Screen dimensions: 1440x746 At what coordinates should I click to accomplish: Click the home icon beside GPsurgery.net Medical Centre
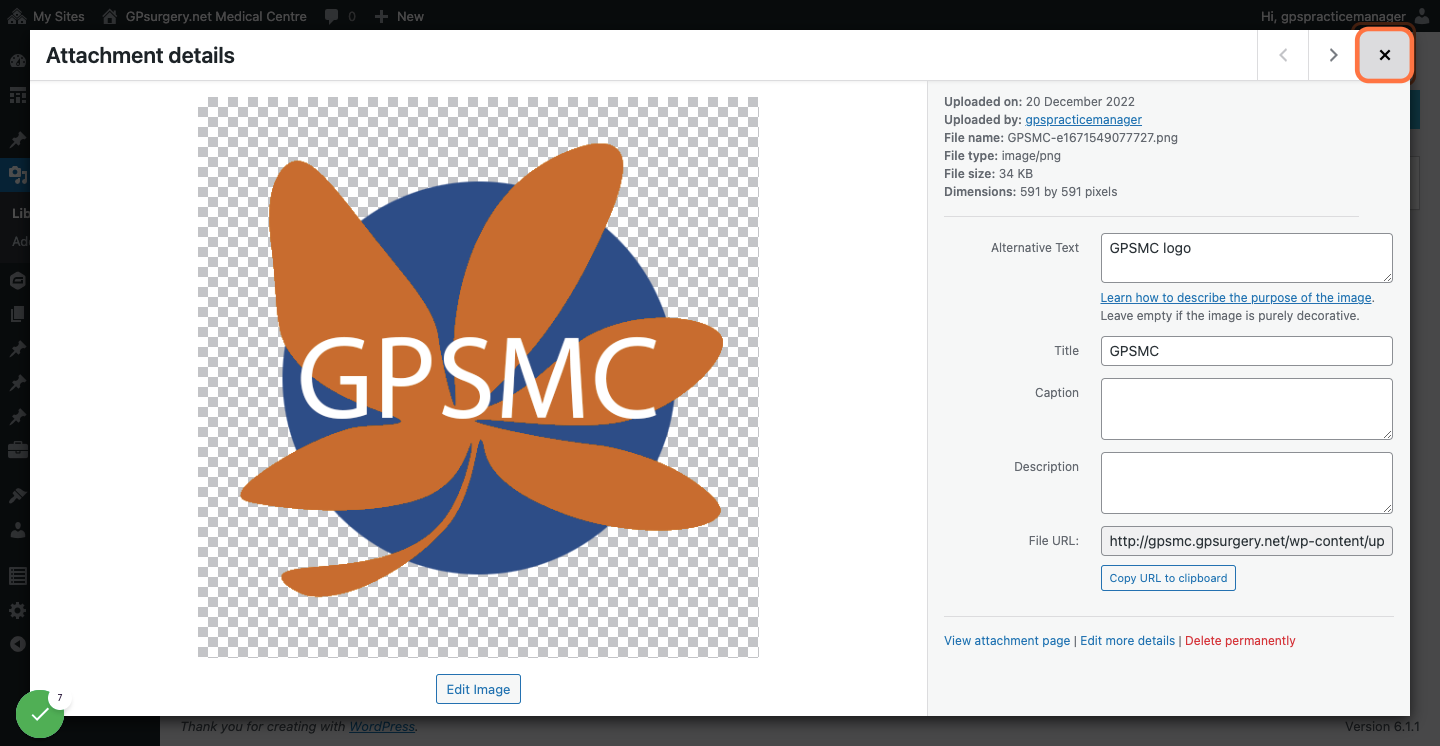[x=111, y=16]
